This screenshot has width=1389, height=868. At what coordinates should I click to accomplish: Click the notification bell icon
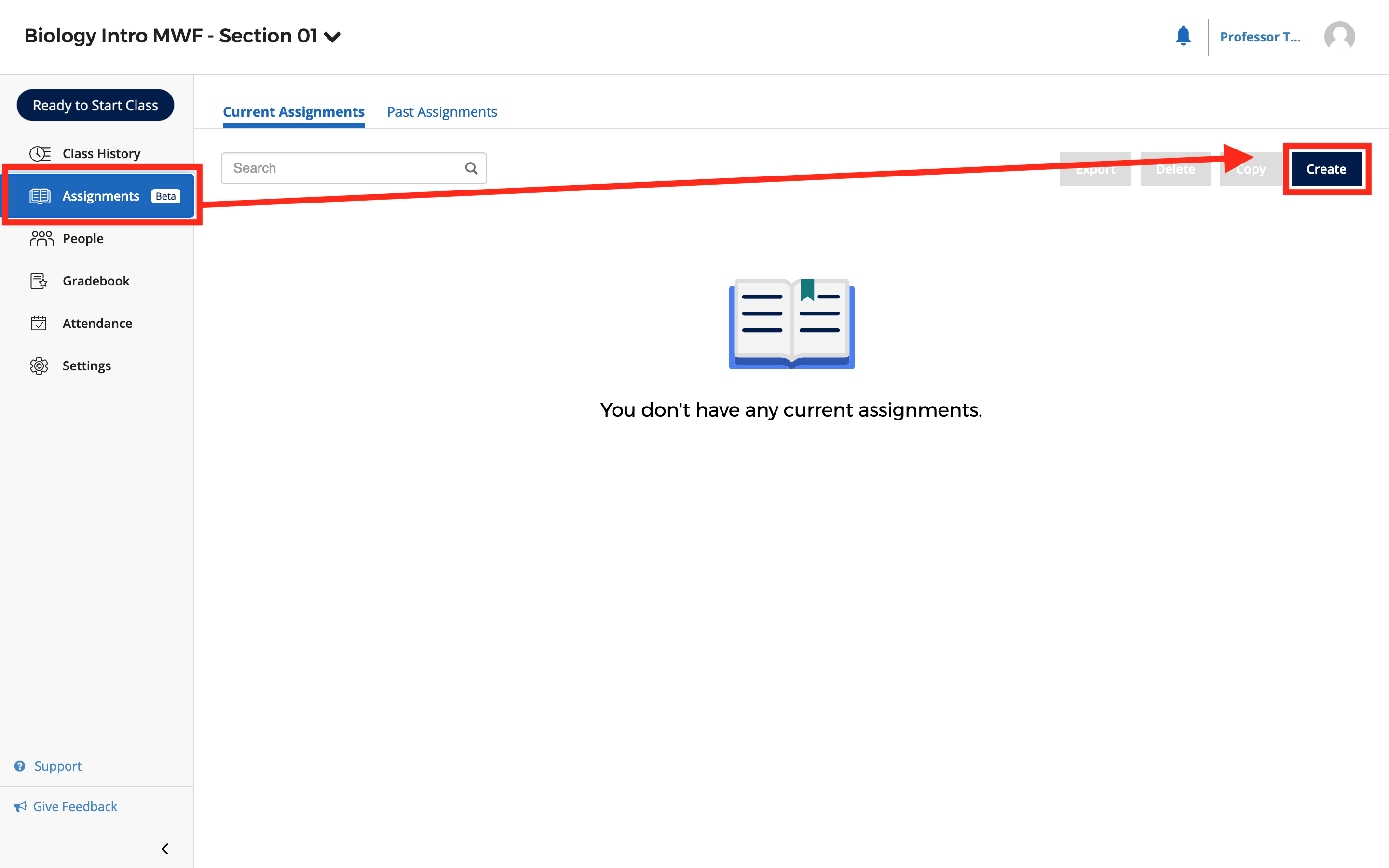point(1184,36)
